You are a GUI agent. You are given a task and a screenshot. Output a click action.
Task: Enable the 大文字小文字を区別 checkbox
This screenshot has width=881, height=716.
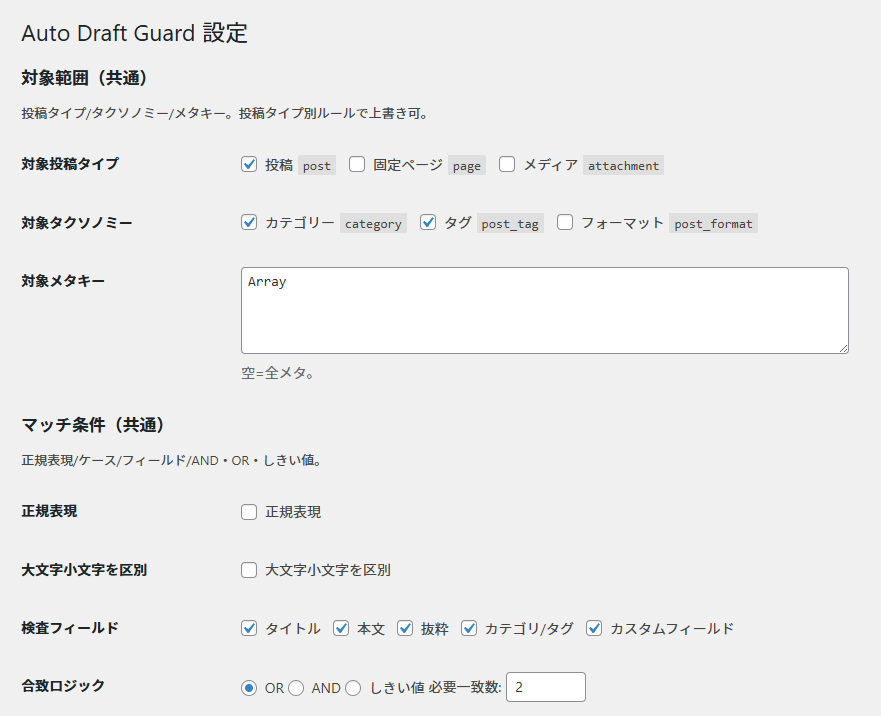coord(250,570)
